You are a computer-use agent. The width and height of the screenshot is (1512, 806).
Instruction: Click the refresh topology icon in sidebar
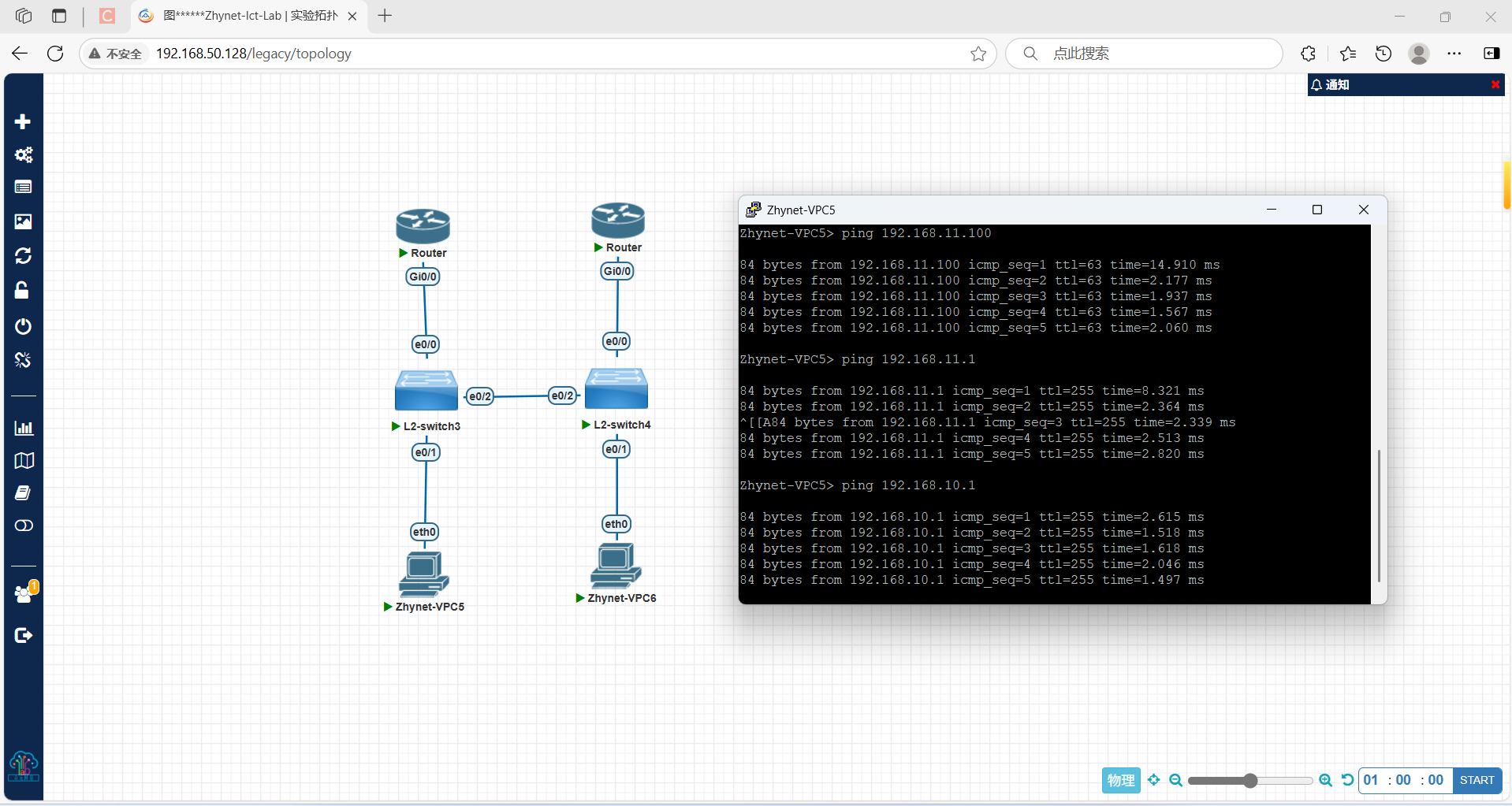pyautogui.click(x=23, y=255)
